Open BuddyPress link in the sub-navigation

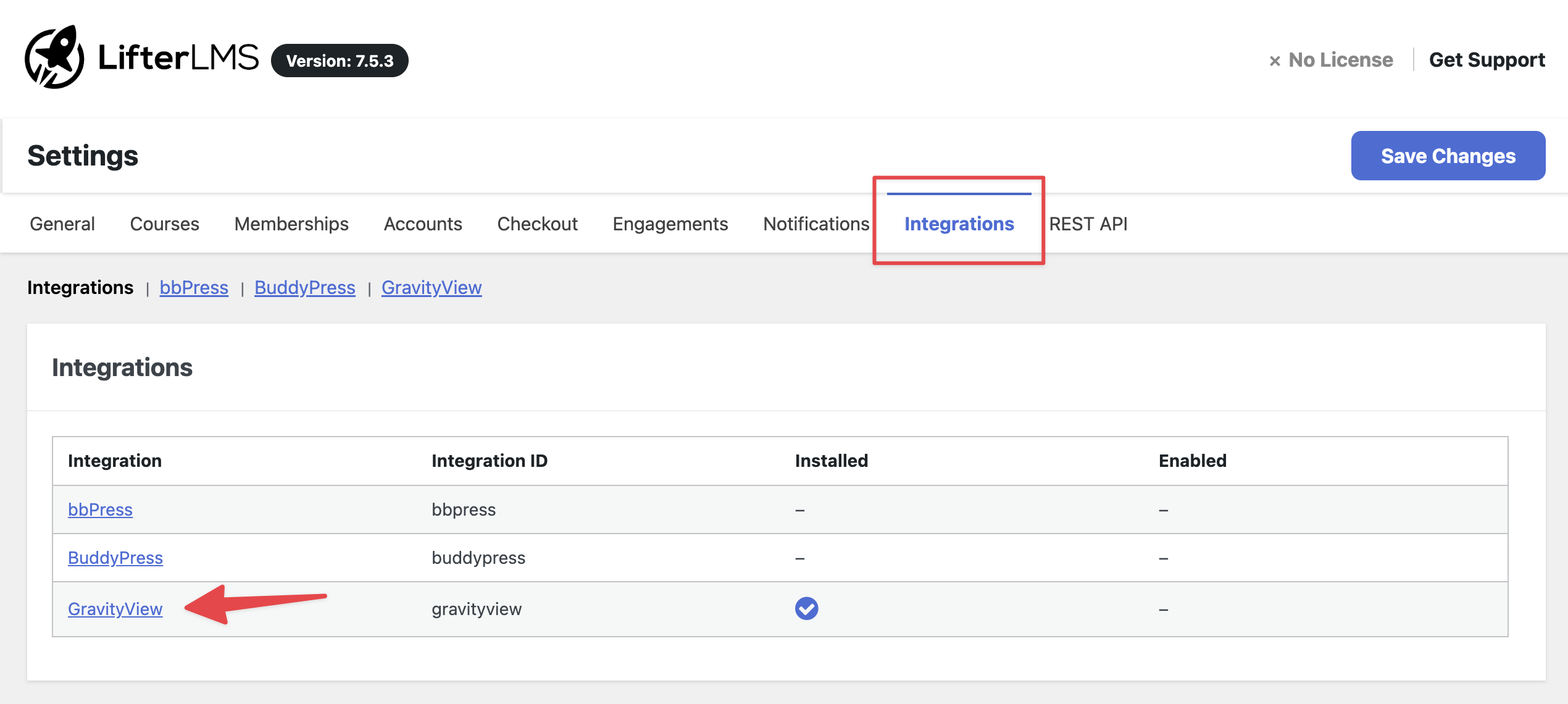point(305,288)
